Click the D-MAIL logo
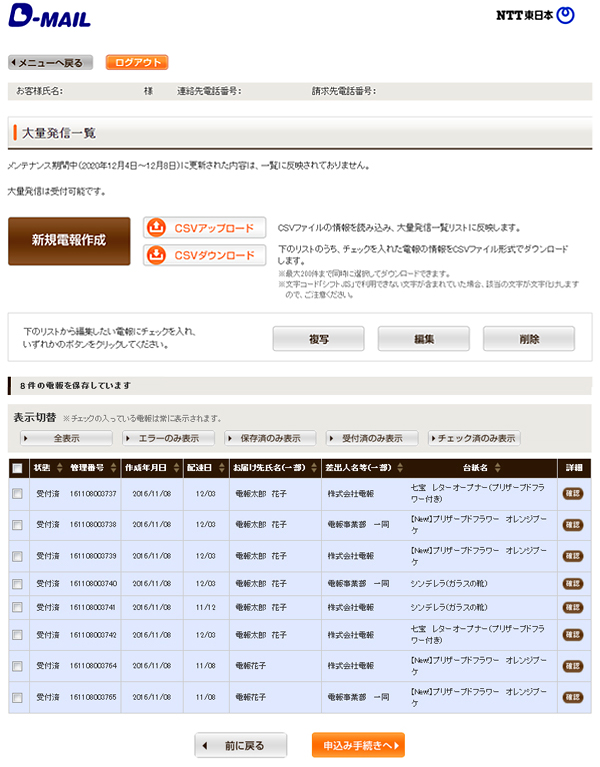The height and width of the screenshot is (767, 600). pyautogui.click(x=49, y=15)
